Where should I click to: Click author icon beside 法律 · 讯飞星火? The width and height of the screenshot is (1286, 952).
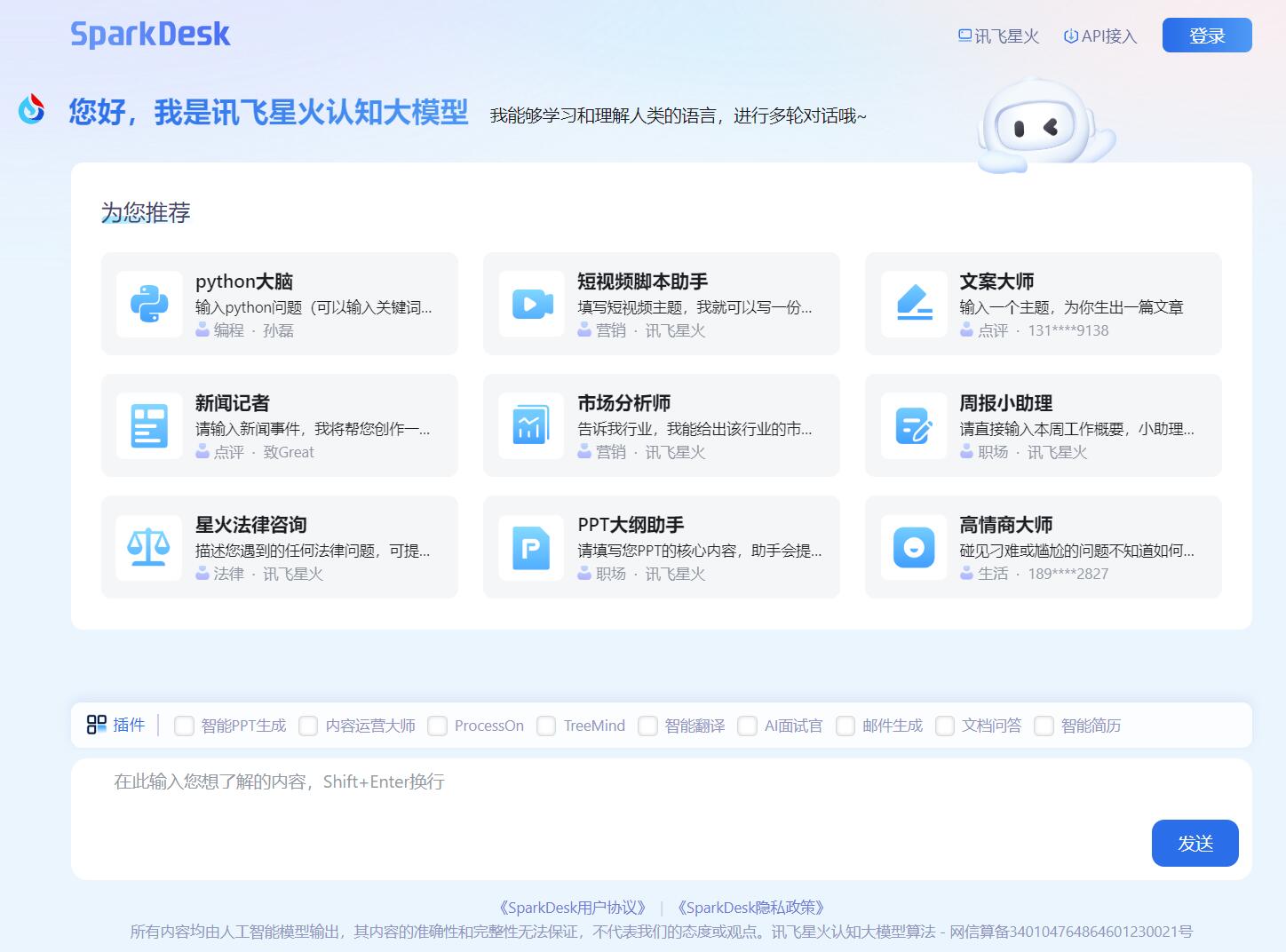[x=202, y=573]
